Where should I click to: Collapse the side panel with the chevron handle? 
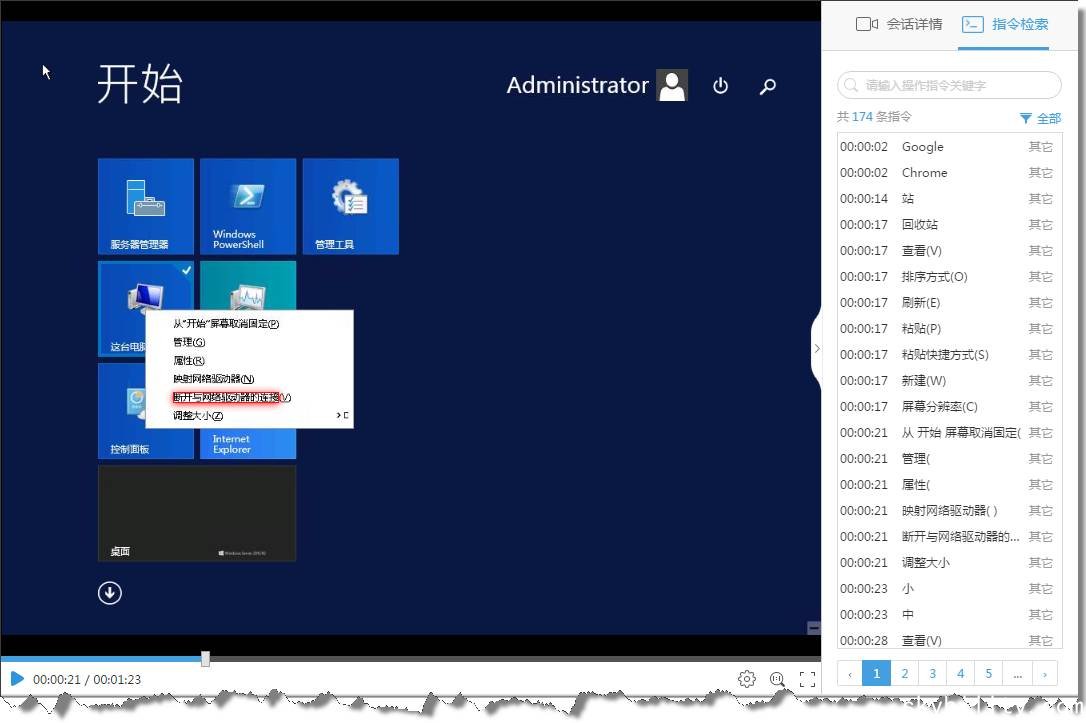click(x=816, y=348)
